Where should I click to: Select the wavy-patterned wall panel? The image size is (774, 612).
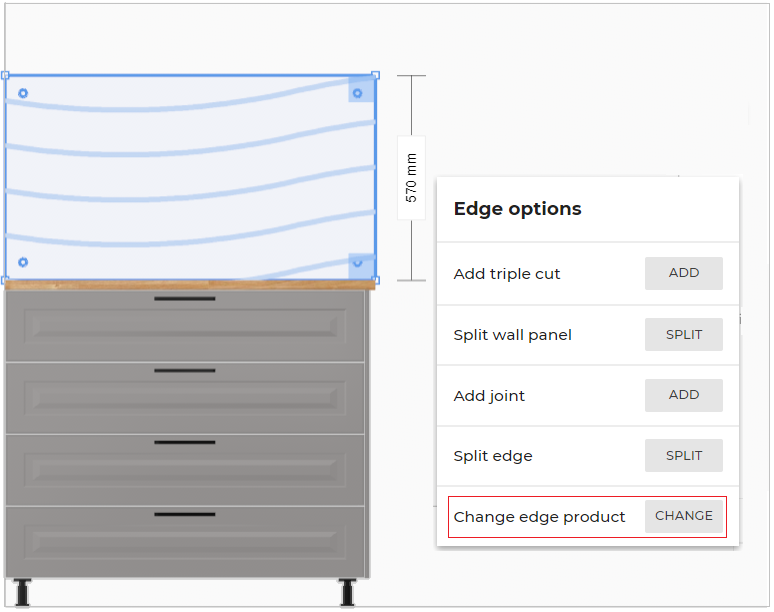pos(190,178)
